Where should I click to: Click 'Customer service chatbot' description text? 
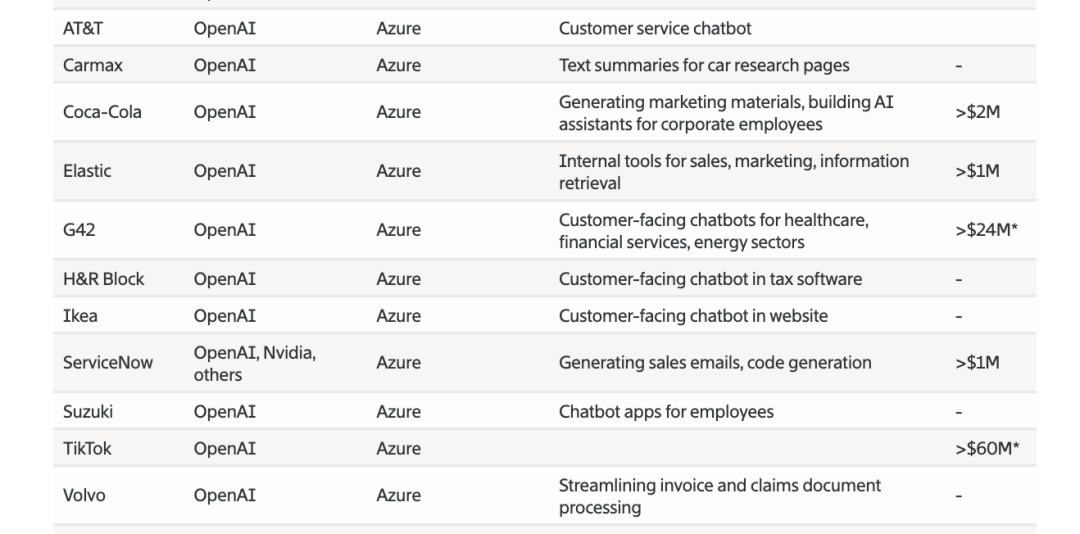655,29
